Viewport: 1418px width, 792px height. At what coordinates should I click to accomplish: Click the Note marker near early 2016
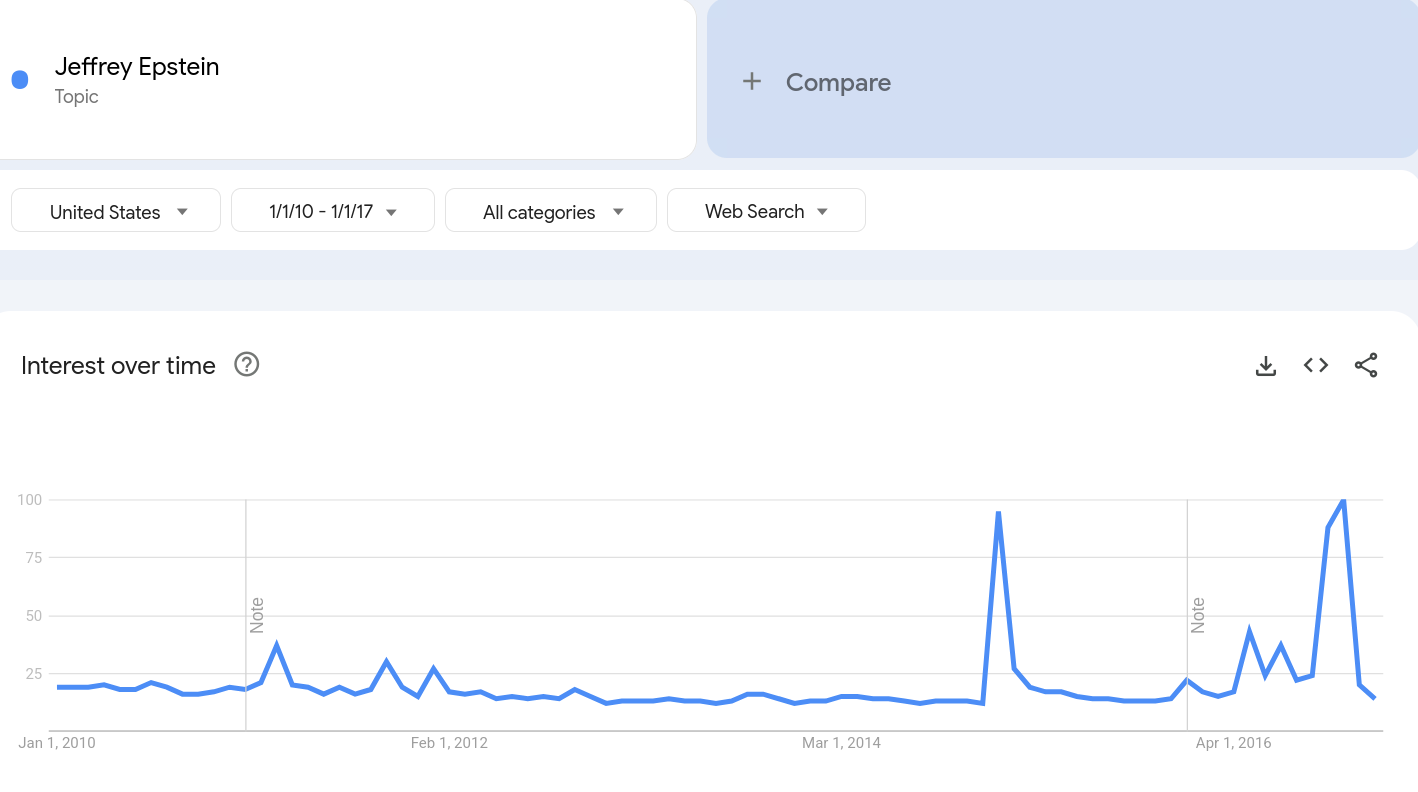1198,615
